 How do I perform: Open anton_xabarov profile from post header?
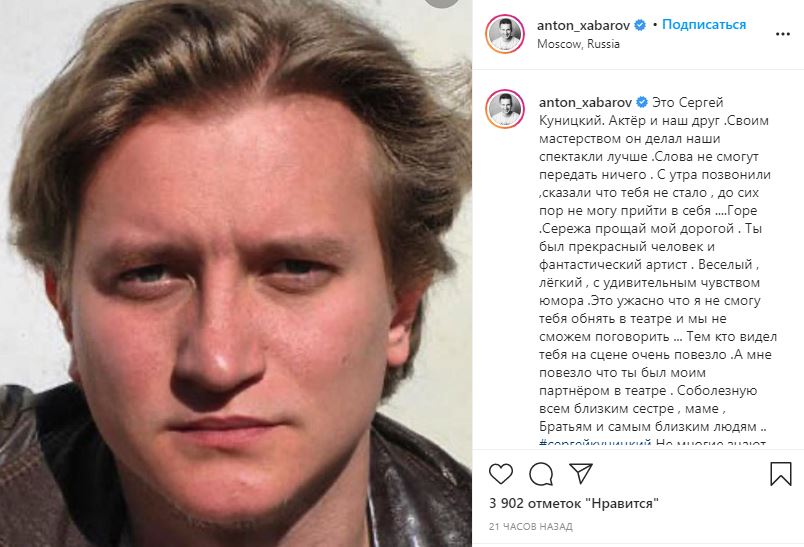tap(584, 25)
